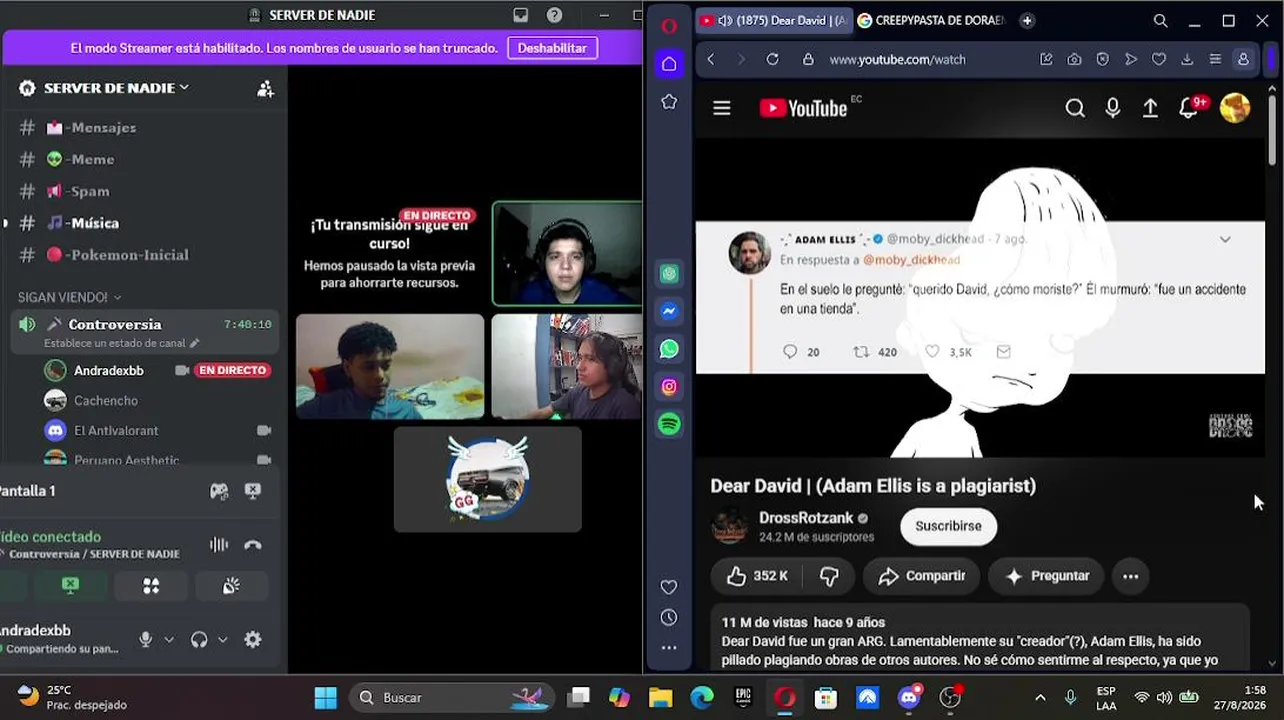The height and width of the screenshot is (720, 1284).
Task: Open more actions menu beside Preguntar
Action: (x=1131, y=576)
